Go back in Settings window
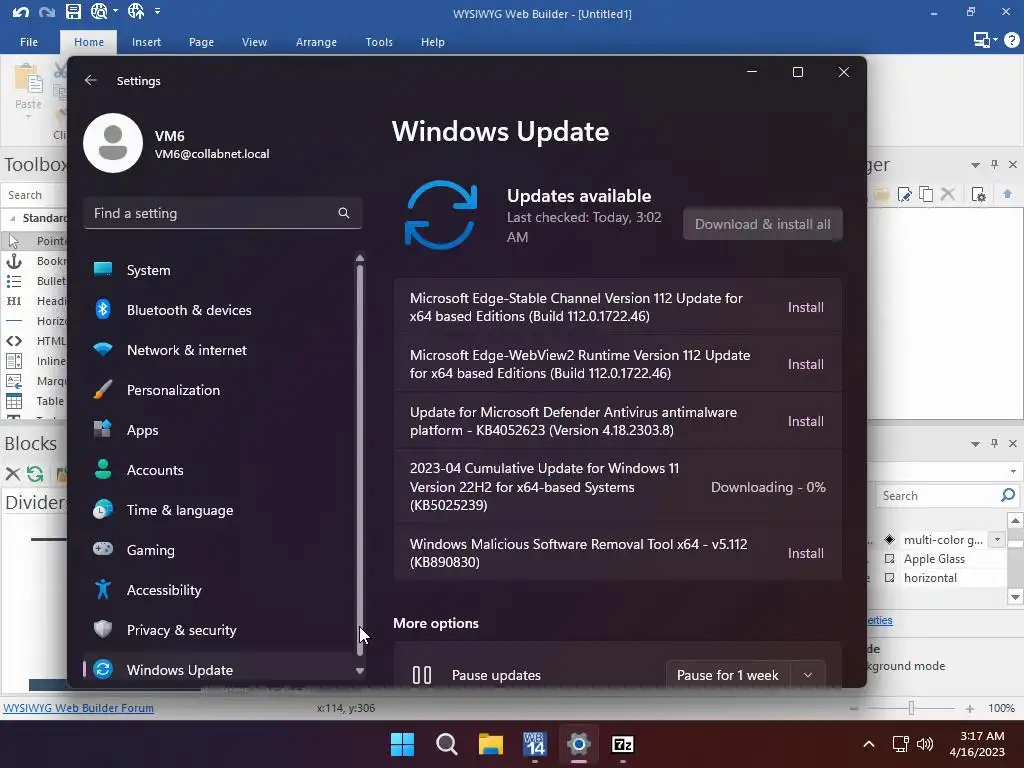 pyautogui.click(x=91, y=80)
